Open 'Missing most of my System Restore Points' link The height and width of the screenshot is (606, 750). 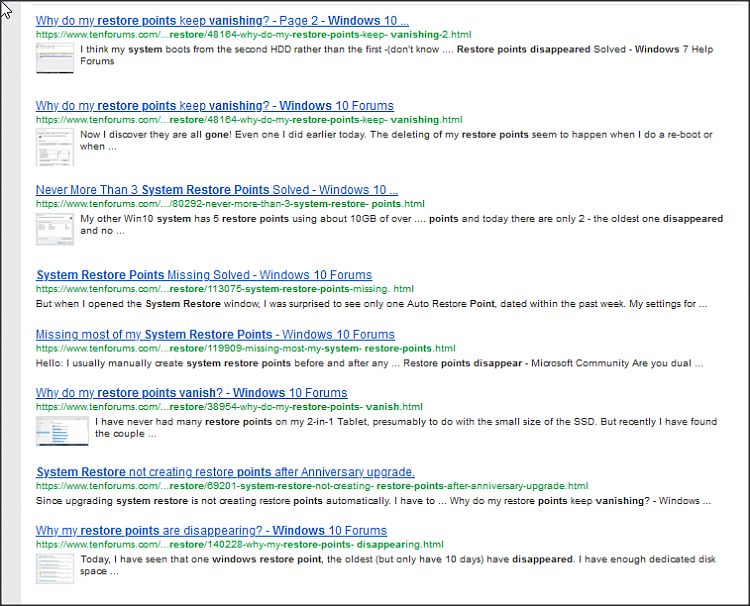click(x=215, y=334)
